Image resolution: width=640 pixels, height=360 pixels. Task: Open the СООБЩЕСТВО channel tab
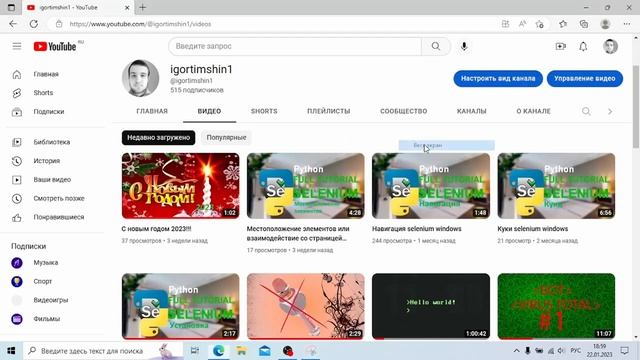point(404,111)
